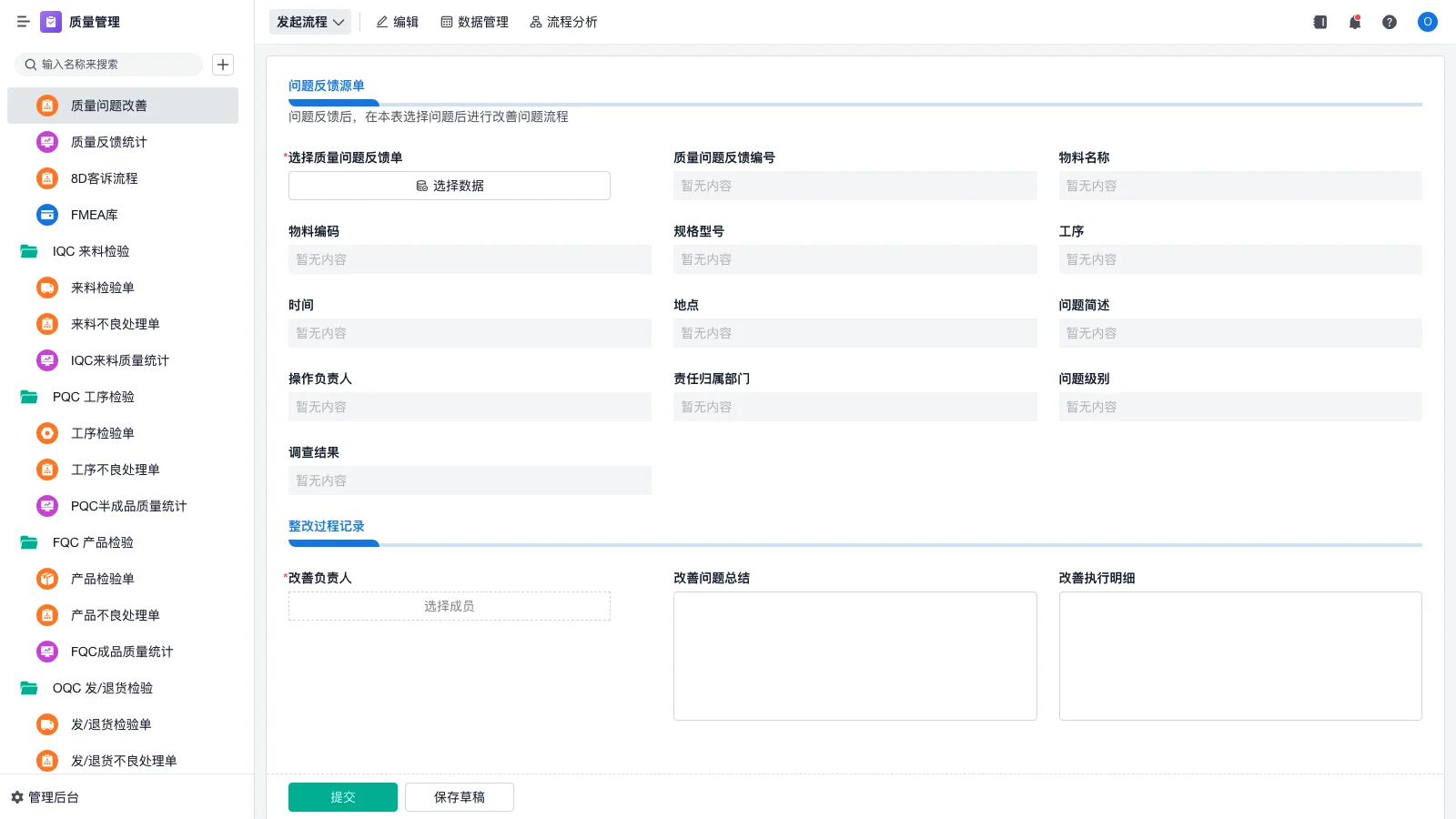Click the 提交 button

[x=342, y=796]
